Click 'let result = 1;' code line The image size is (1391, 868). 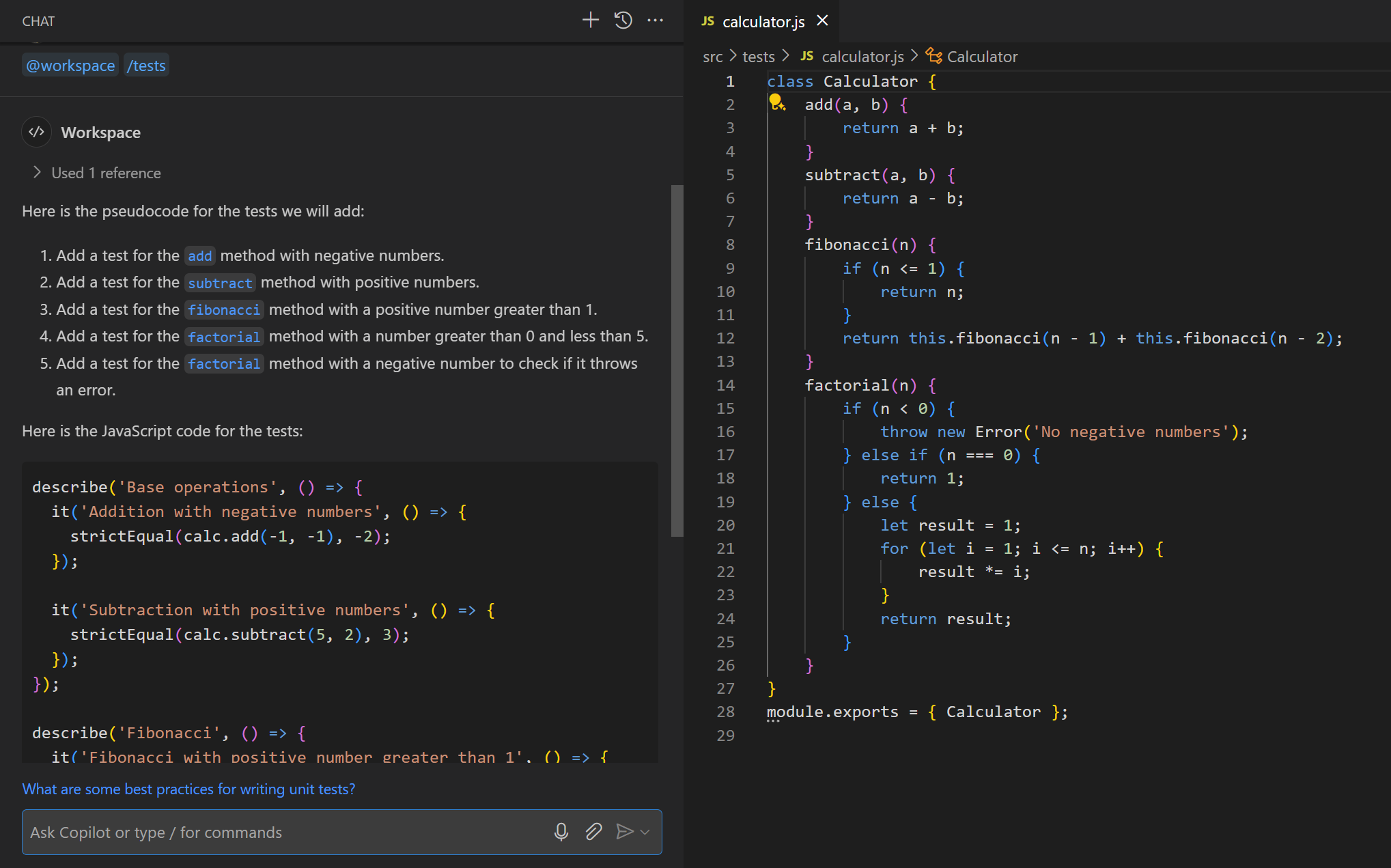coord(951,525)
